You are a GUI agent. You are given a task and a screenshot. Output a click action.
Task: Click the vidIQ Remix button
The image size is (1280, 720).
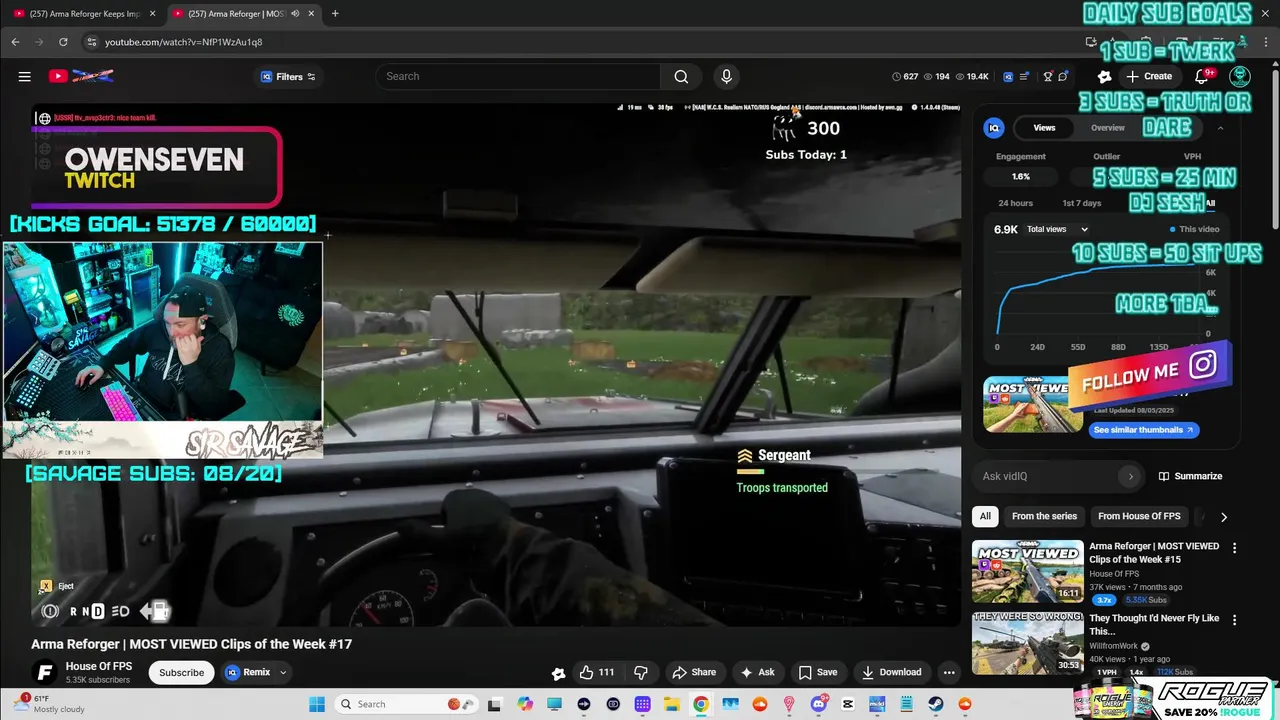click(248, 672)
